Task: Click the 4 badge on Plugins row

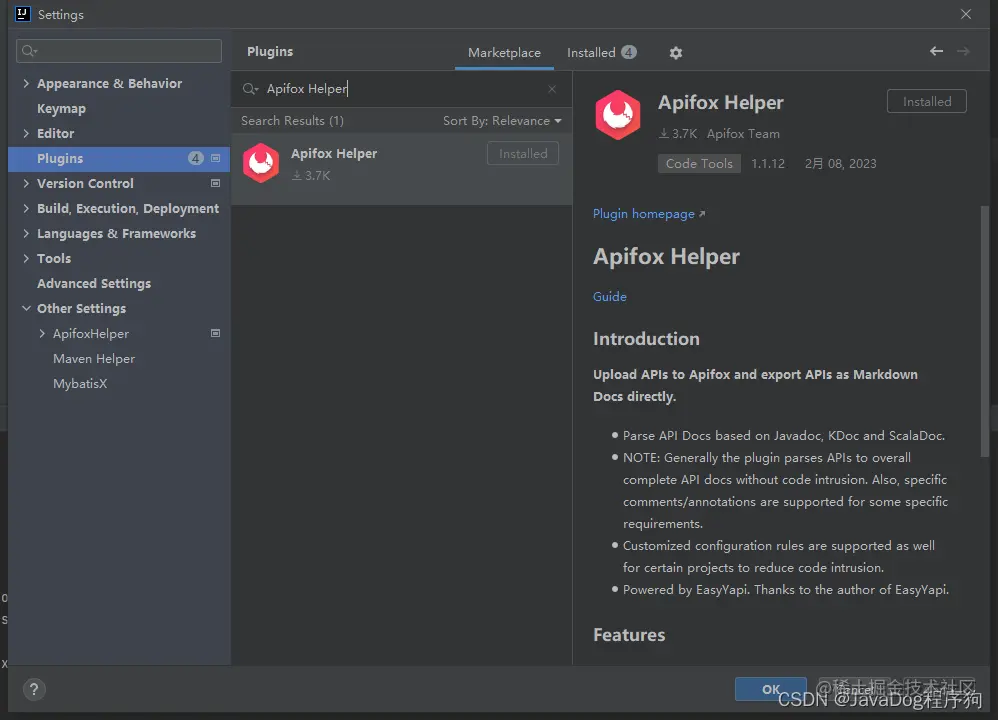Action: [x=195, y=159]
